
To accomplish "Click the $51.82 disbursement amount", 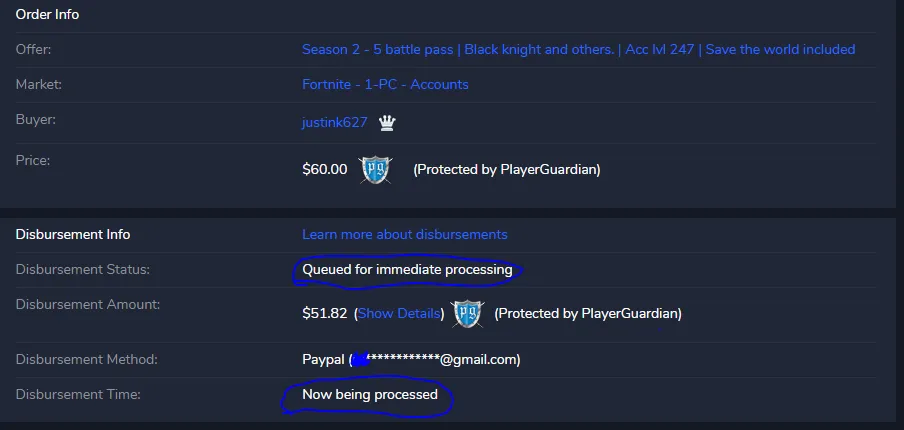I will click(325, 314).
